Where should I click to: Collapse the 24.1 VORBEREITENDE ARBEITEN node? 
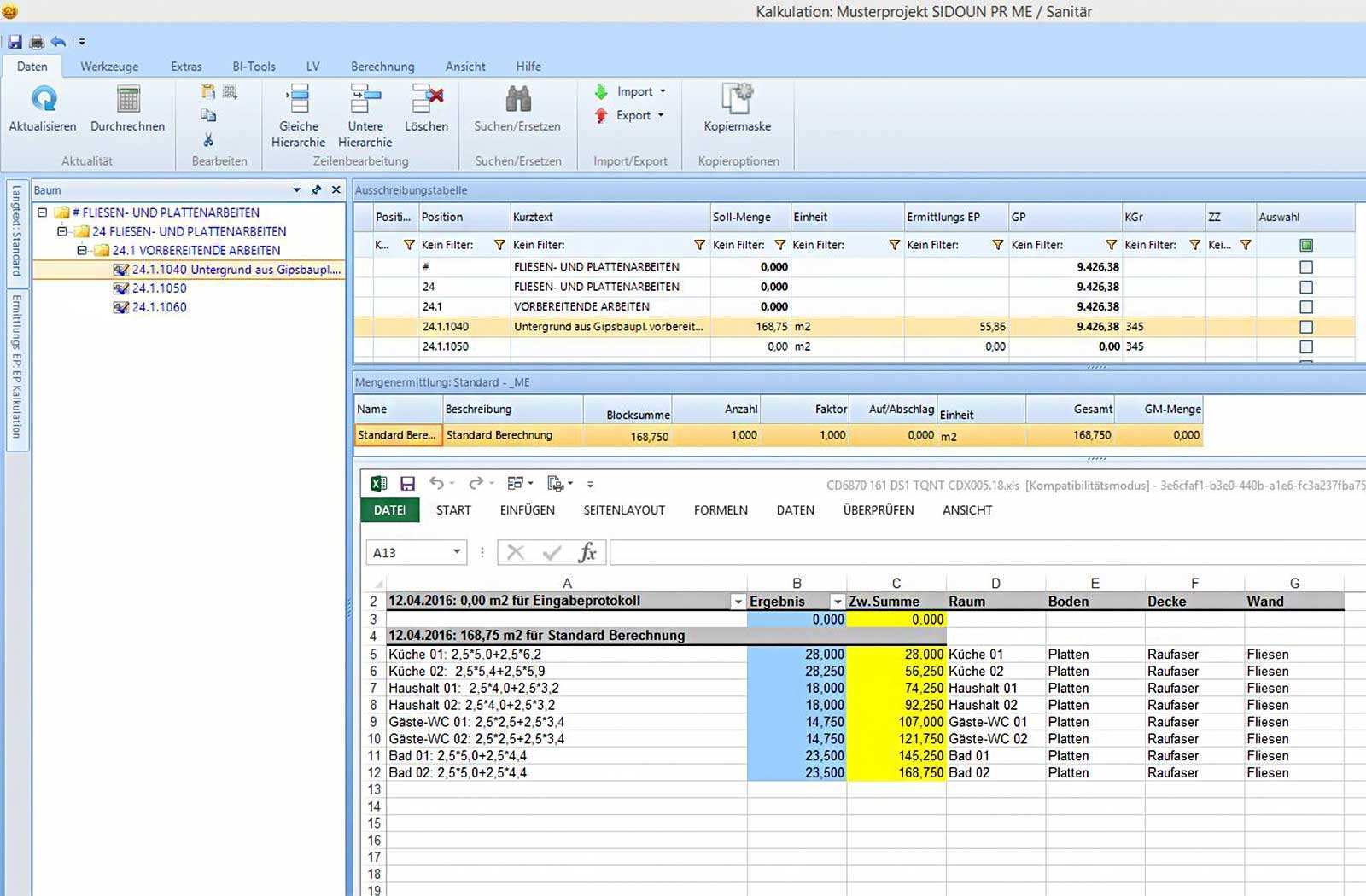82,251
